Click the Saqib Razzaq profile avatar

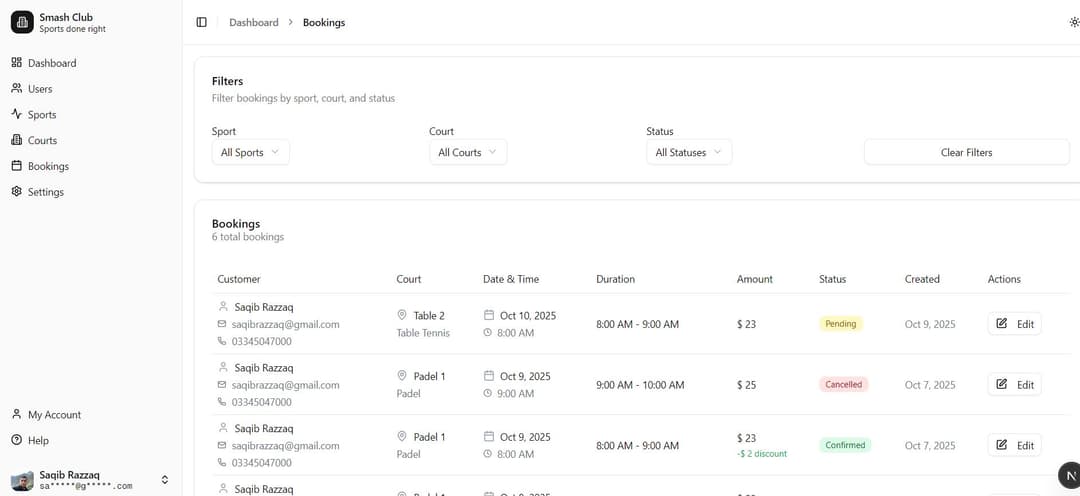tap(22, 480)
